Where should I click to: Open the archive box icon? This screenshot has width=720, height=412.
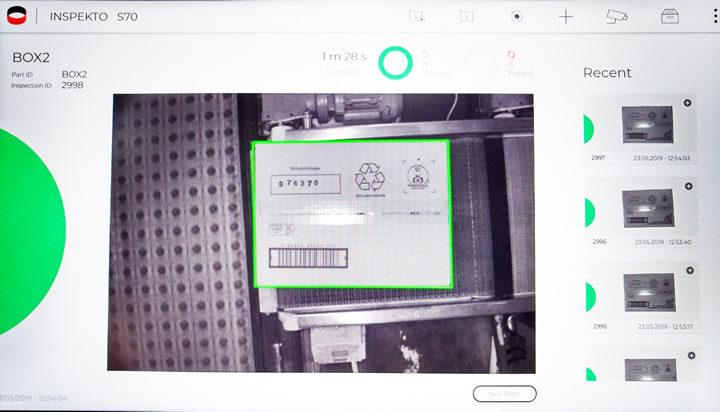coord(669,17)
